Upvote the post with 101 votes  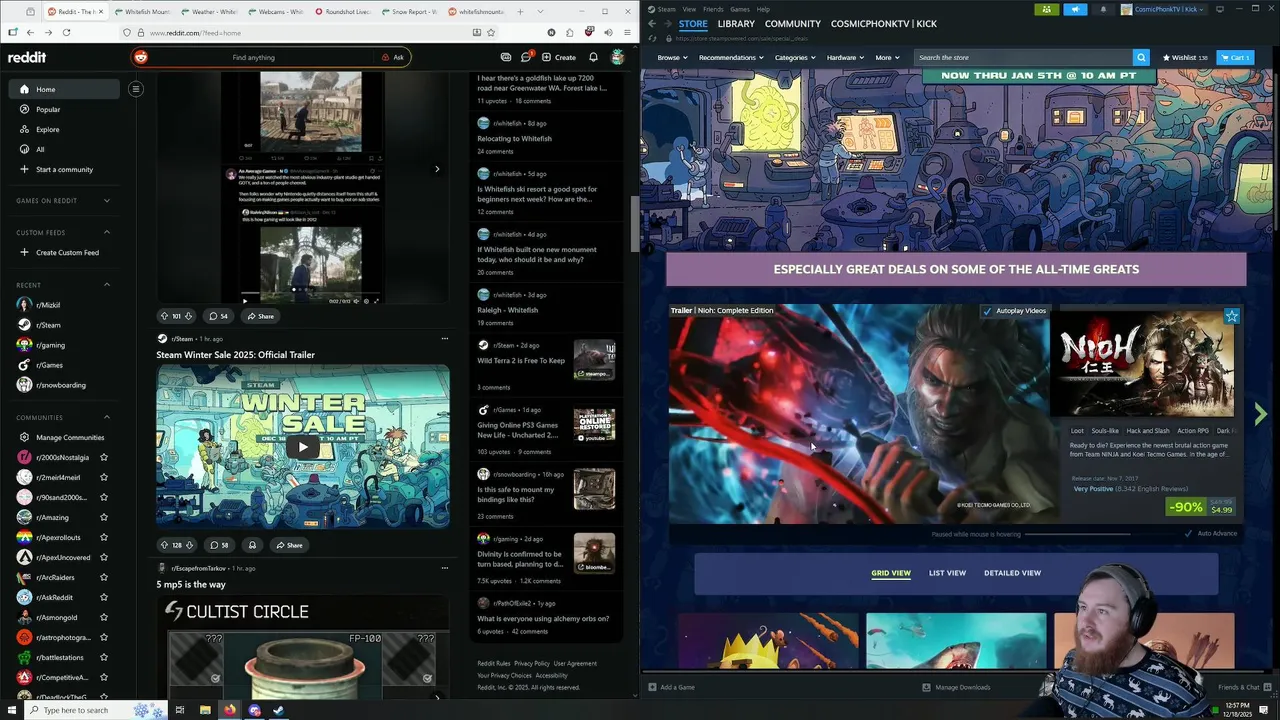(165, 316)
